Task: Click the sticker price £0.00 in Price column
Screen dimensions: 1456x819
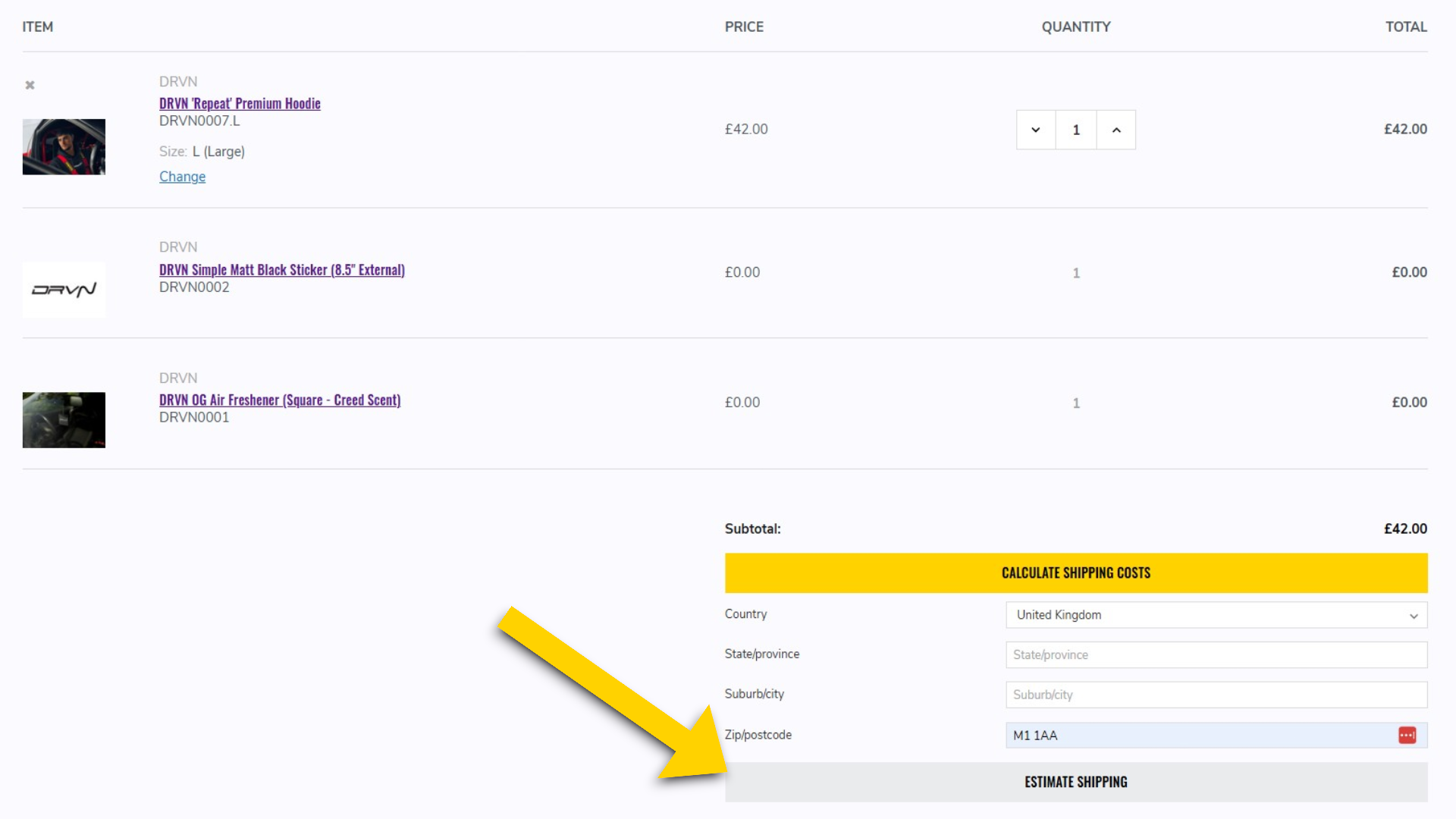Action: [x=742, y=272]
